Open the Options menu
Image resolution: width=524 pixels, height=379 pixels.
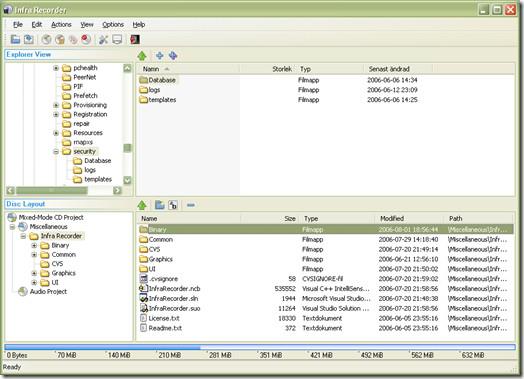[113, 24]
